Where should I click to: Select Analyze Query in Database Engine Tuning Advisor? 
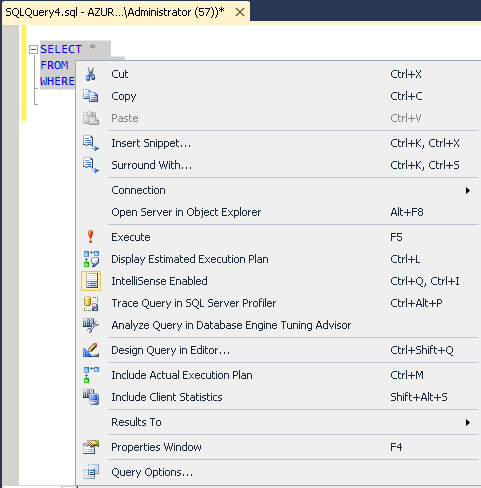pyautogui.click(x=278, y=325)
